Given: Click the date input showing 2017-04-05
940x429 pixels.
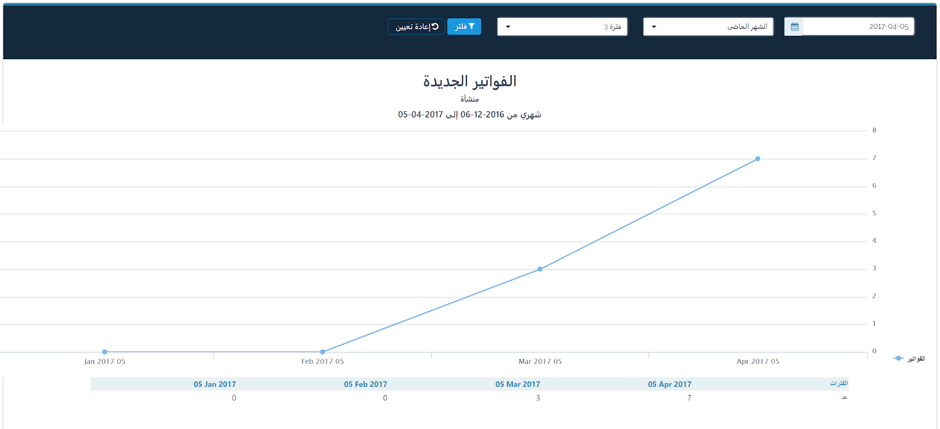Looking at the screenshot, I should pyautogui.click(x=858, y=27).
